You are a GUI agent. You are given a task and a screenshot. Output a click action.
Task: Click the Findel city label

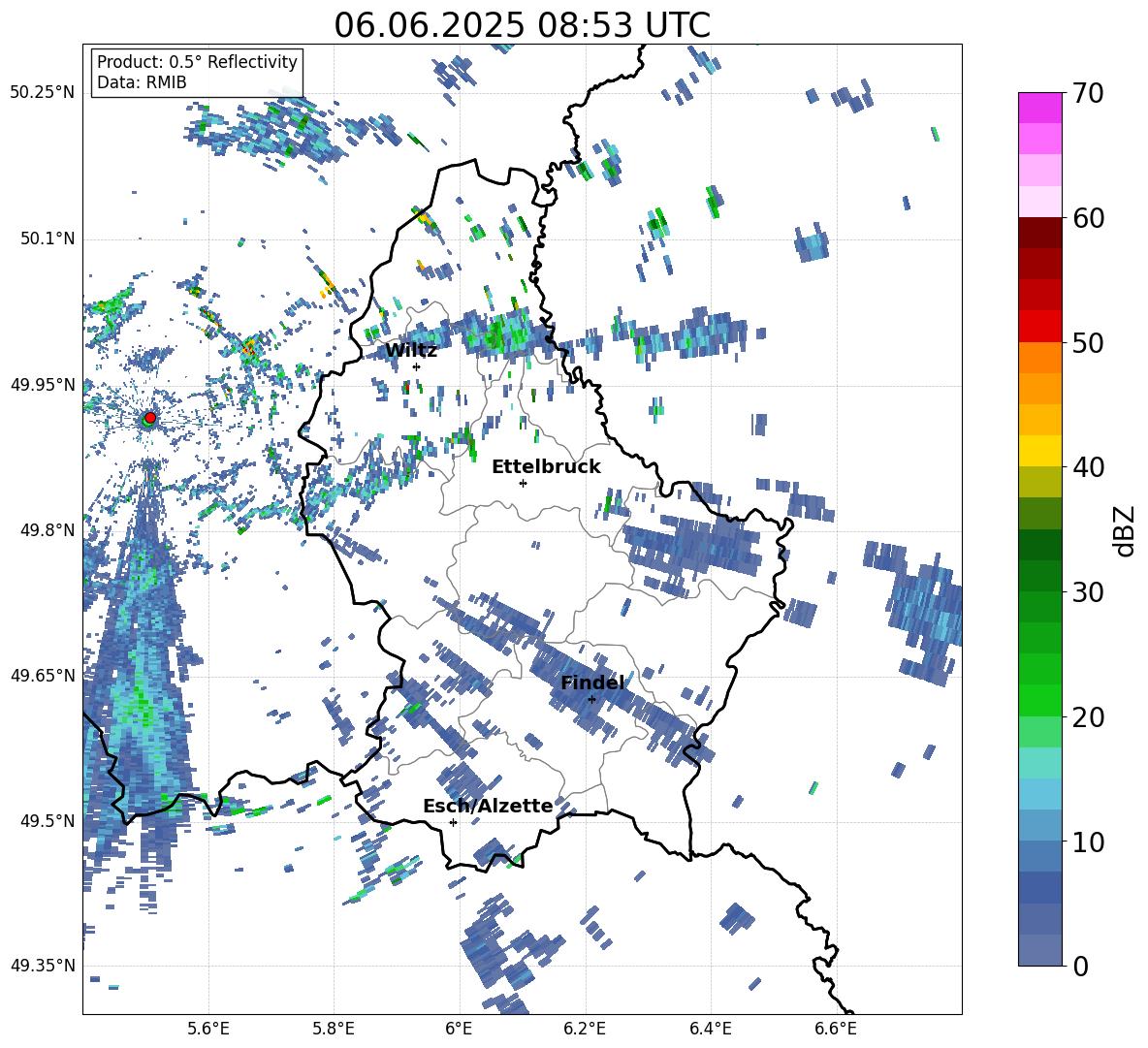click(x=592, y=683)
